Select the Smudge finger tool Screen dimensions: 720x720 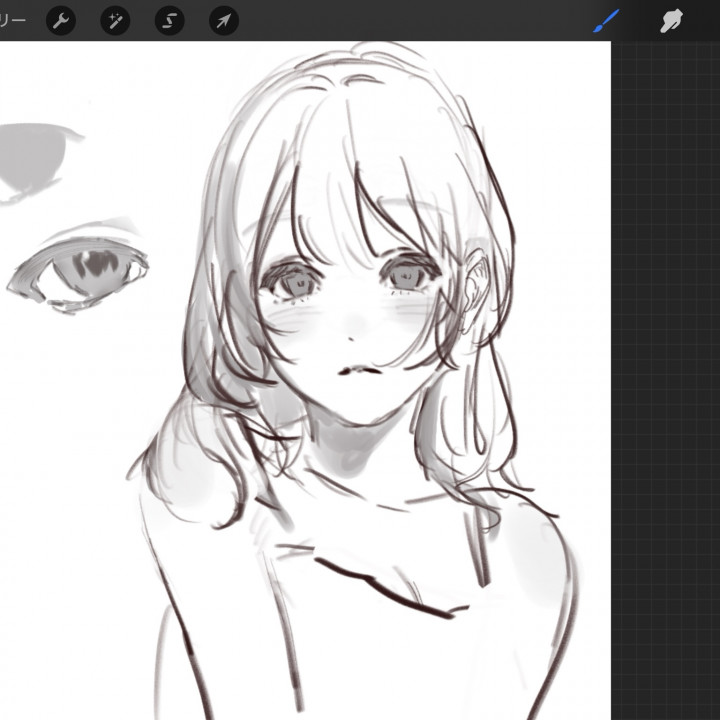(671, 21)
